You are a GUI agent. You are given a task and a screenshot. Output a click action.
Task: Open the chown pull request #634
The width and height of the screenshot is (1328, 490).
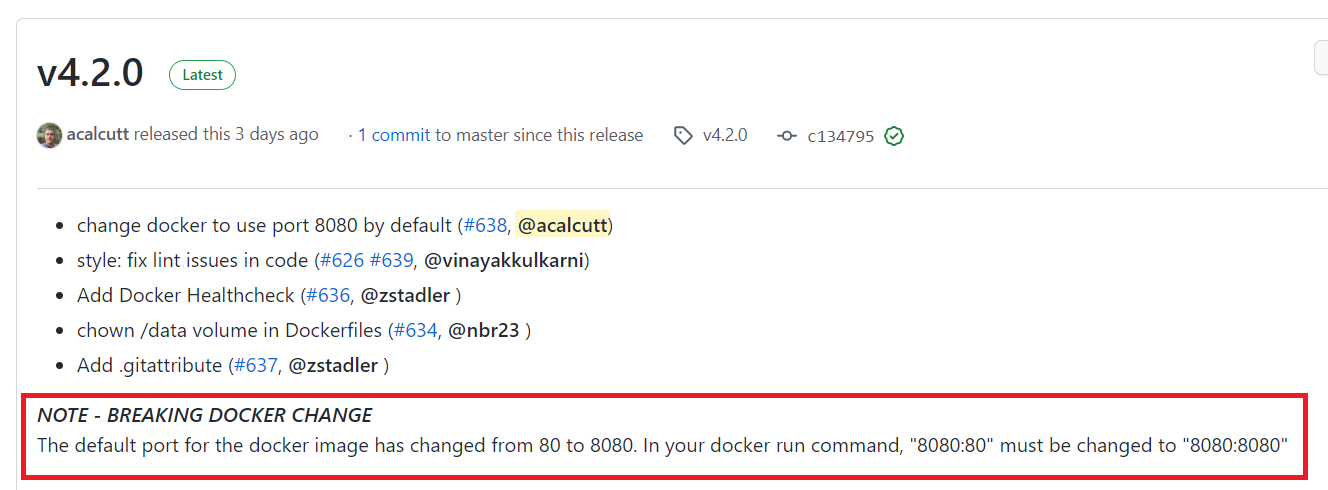[415, 330]
